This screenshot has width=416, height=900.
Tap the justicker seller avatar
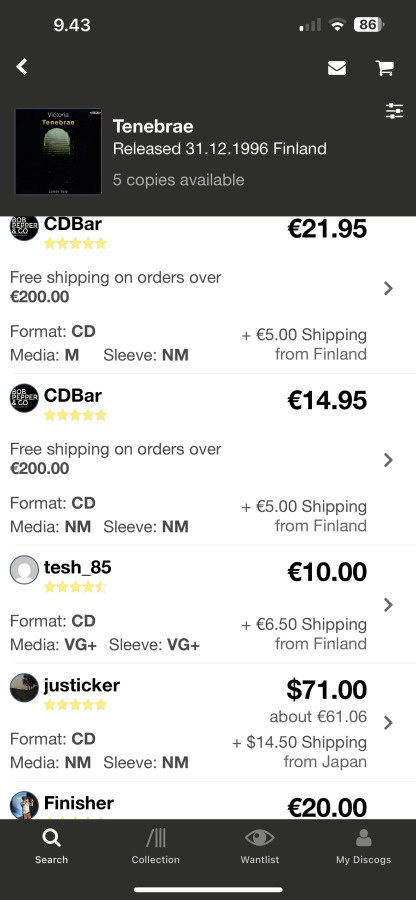click(24, 687)
